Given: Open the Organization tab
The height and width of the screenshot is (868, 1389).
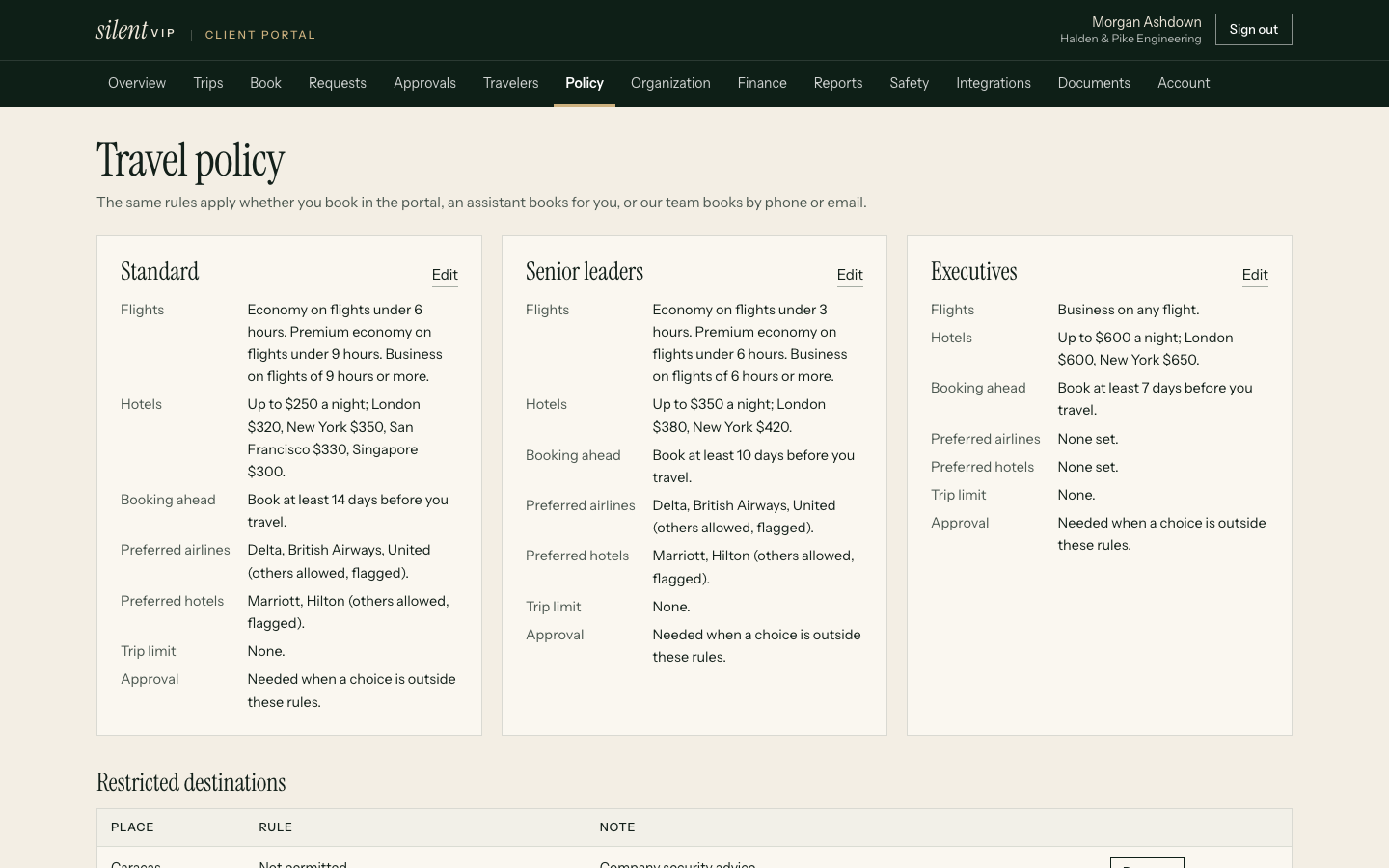Looking at the screenshot, I should pyautogui.click(x=670, y=83).
